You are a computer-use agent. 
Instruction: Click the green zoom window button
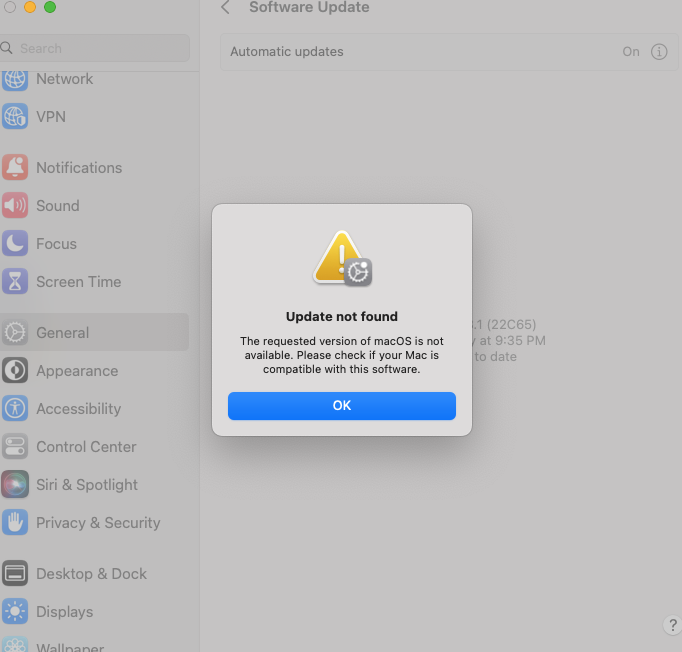[50, 7]
